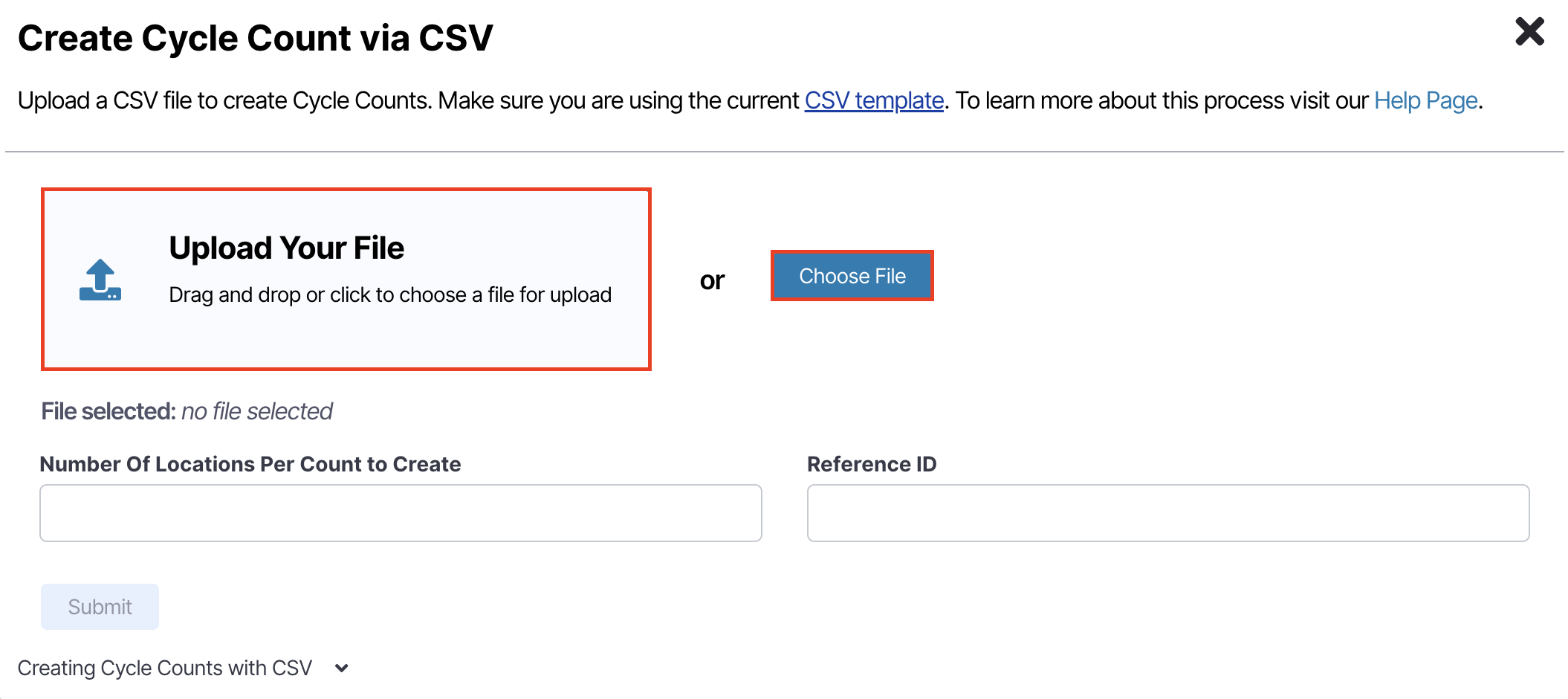Close the Create Cycle Count dialog
1568x699 pixels.
tap(1529, 32)
